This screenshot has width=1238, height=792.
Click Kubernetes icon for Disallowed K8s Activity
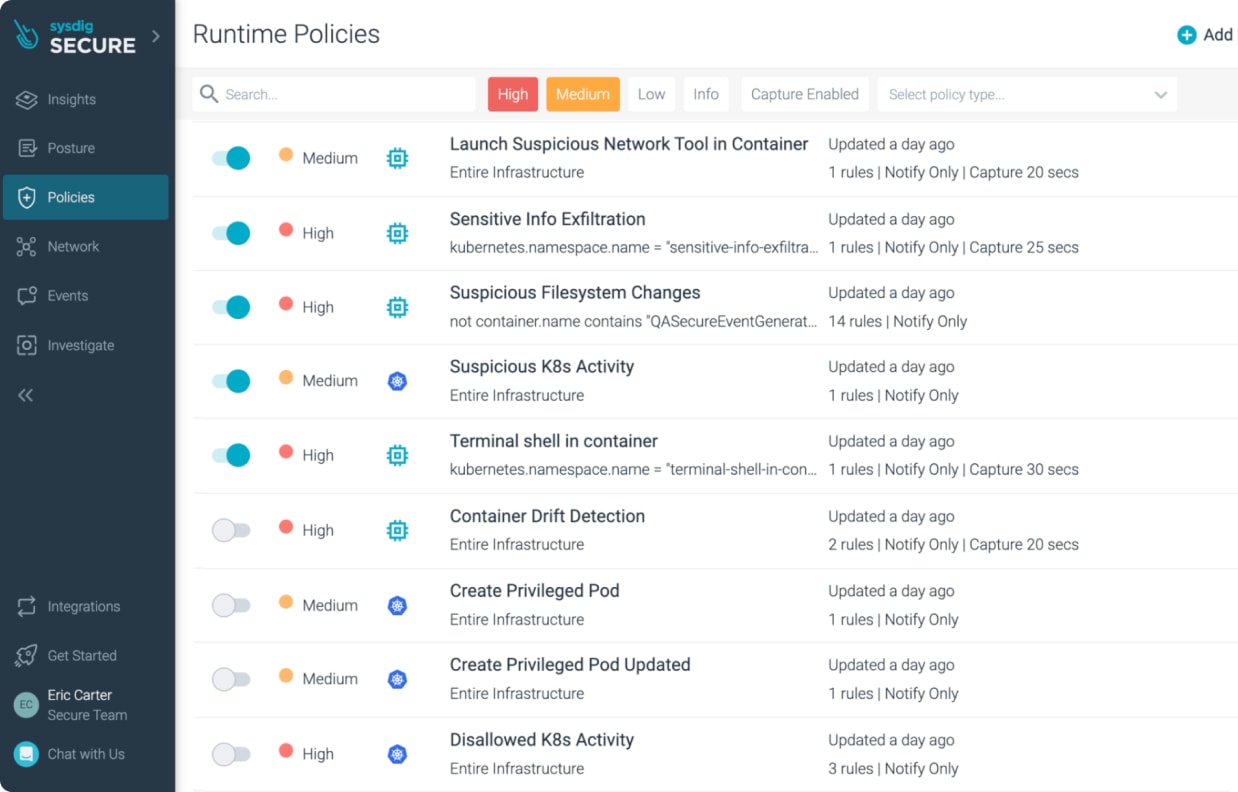pos(397,754)
